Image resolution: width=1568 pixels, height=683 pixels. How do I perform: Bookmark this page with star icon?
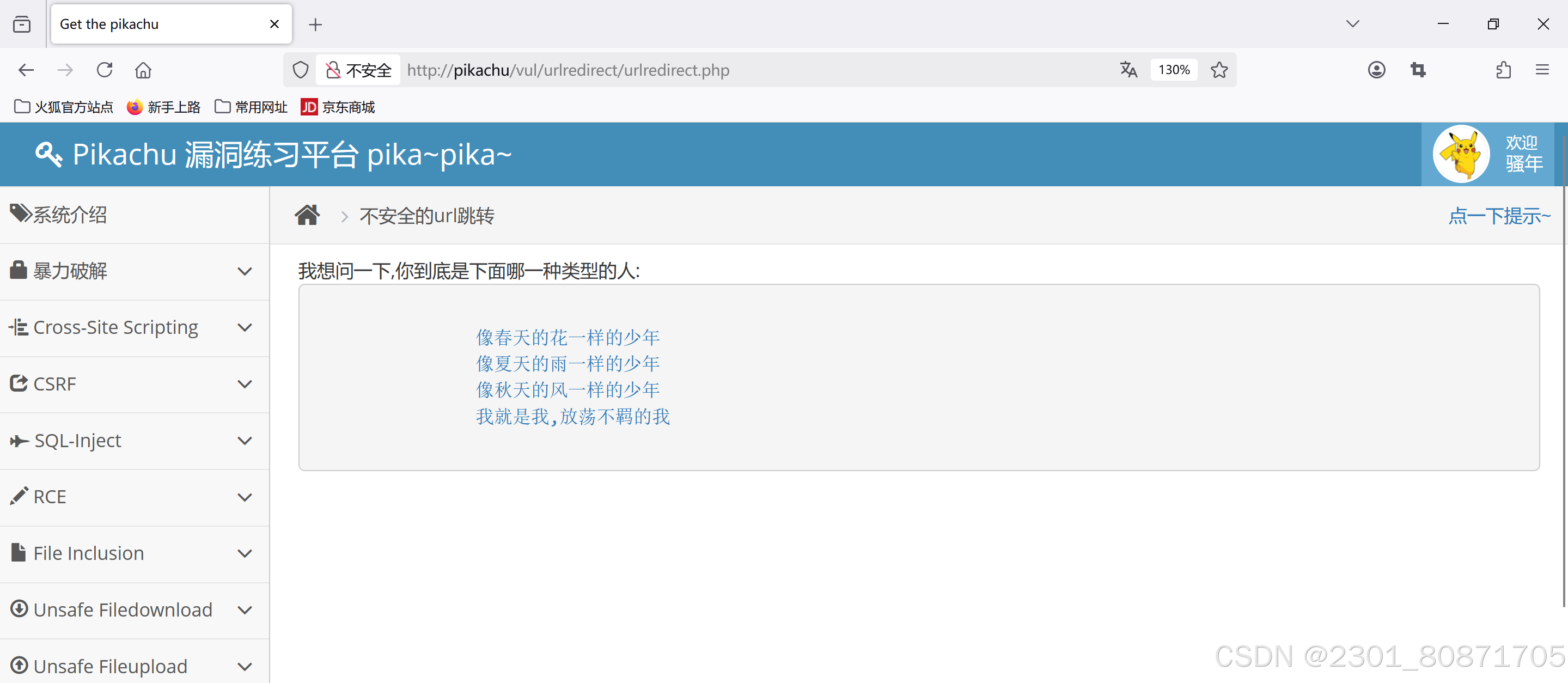[1218, 70]
